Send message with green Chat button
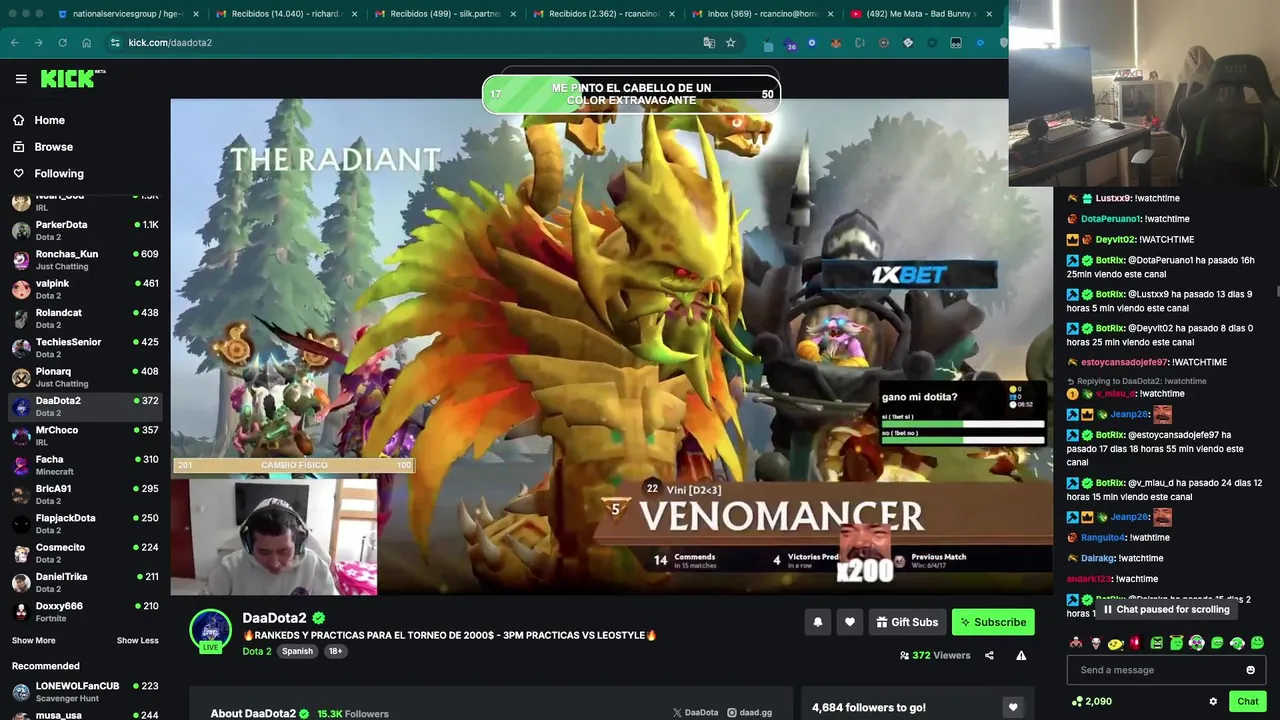 tap(1247, 701)
